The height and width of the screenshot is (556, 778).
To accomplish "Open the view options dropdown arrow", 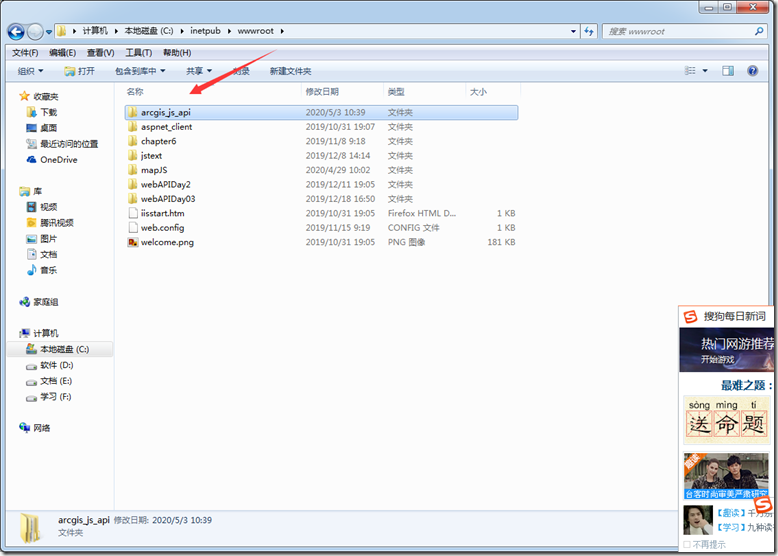I will click(x=705, y=71).
